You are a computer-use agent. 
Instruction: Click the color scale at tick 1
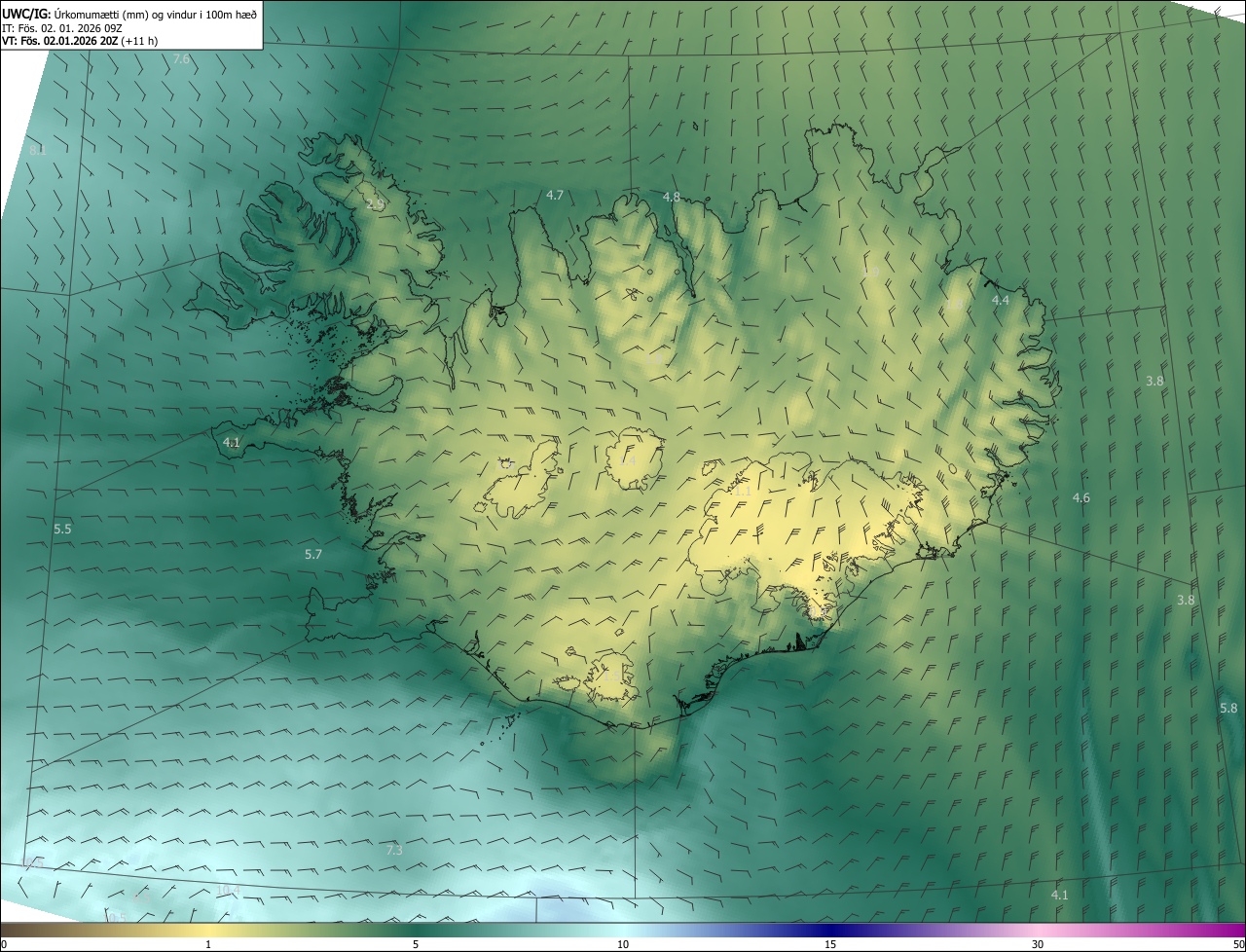[208, 932]
